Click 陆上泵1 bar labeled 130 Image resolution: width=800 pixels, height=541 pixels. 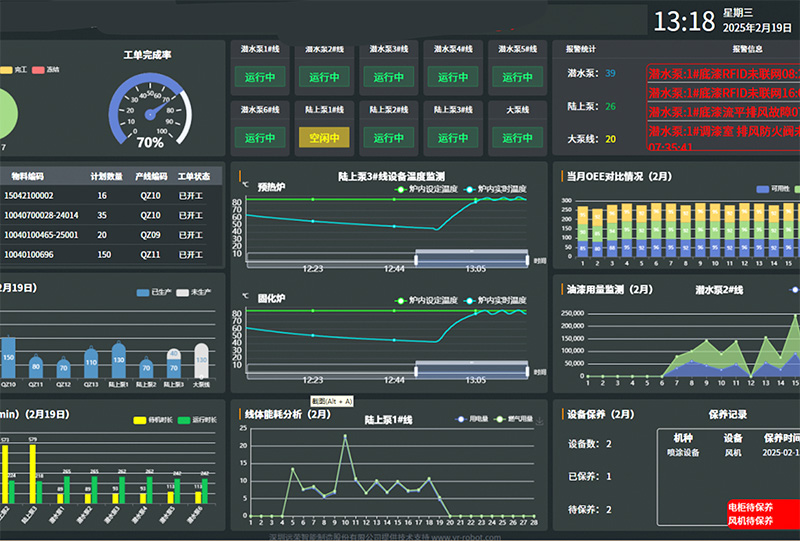tap(118, 360)
